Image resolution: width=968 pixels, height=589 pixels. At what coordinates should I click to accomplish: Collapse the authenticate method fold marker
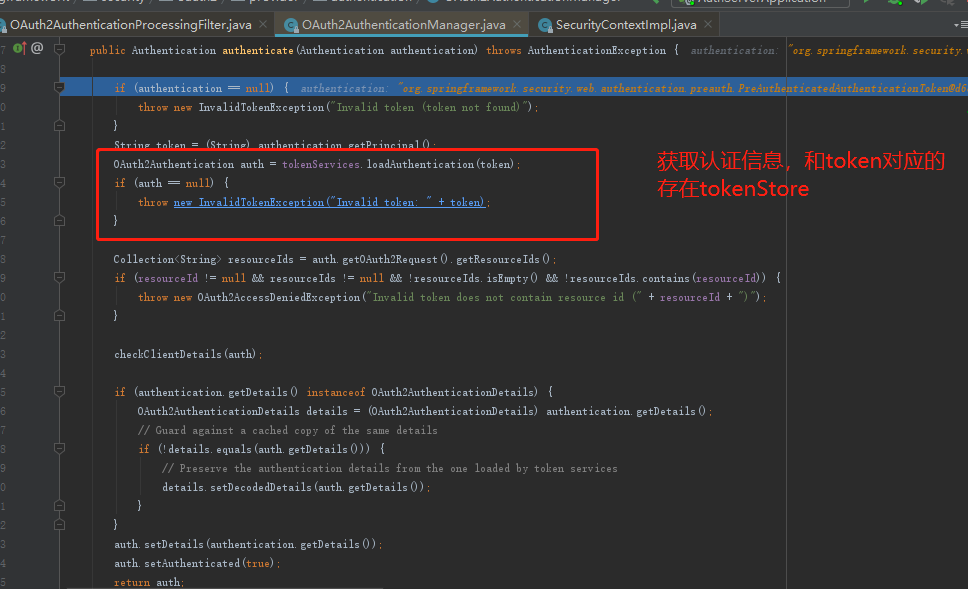(59, 49)
